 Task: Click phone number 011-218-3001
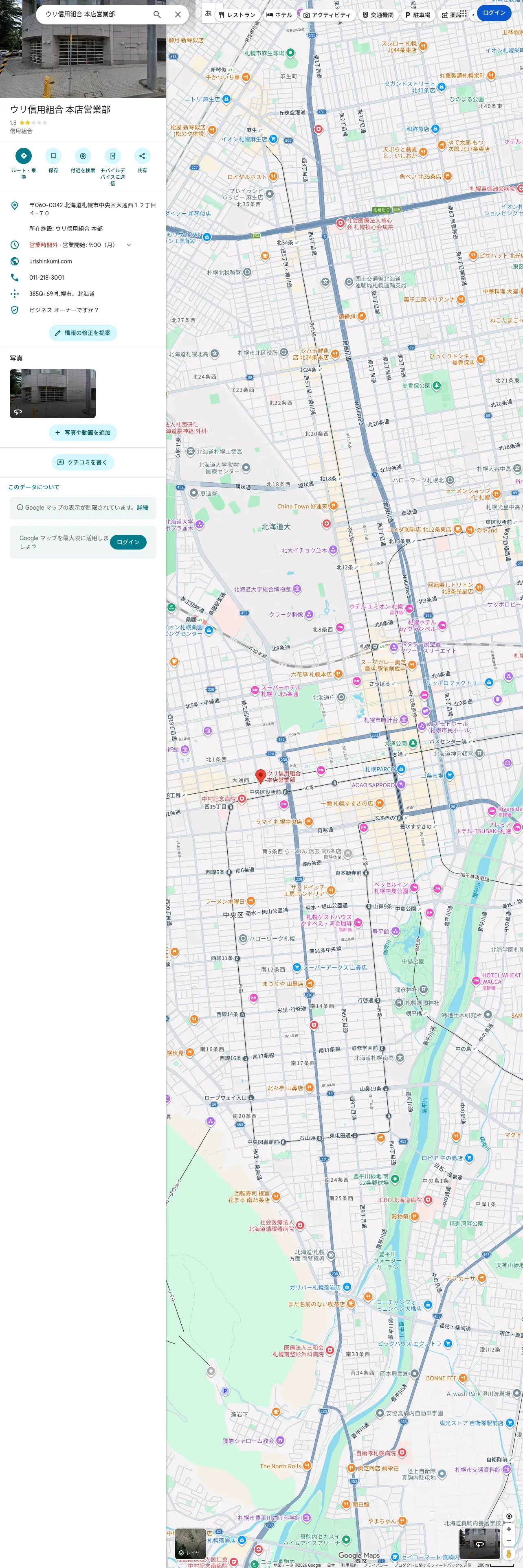(47, 278)
